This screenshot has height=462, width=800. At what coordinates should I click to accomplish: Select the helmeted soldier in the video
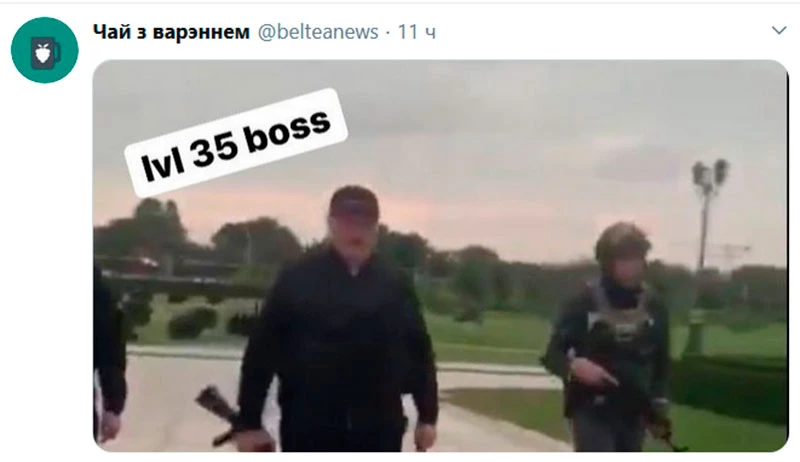pos(610,338)
